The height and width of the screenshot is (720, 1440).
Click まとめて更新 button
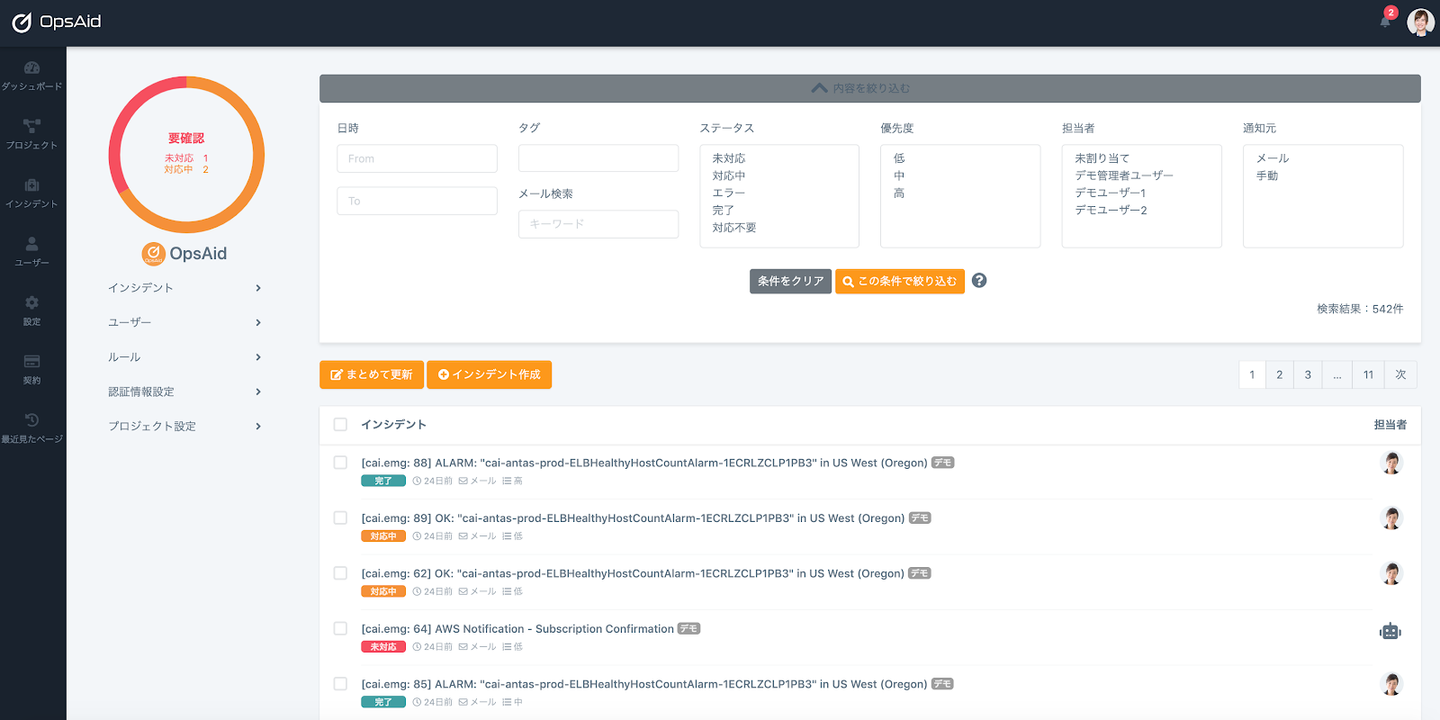372,375
